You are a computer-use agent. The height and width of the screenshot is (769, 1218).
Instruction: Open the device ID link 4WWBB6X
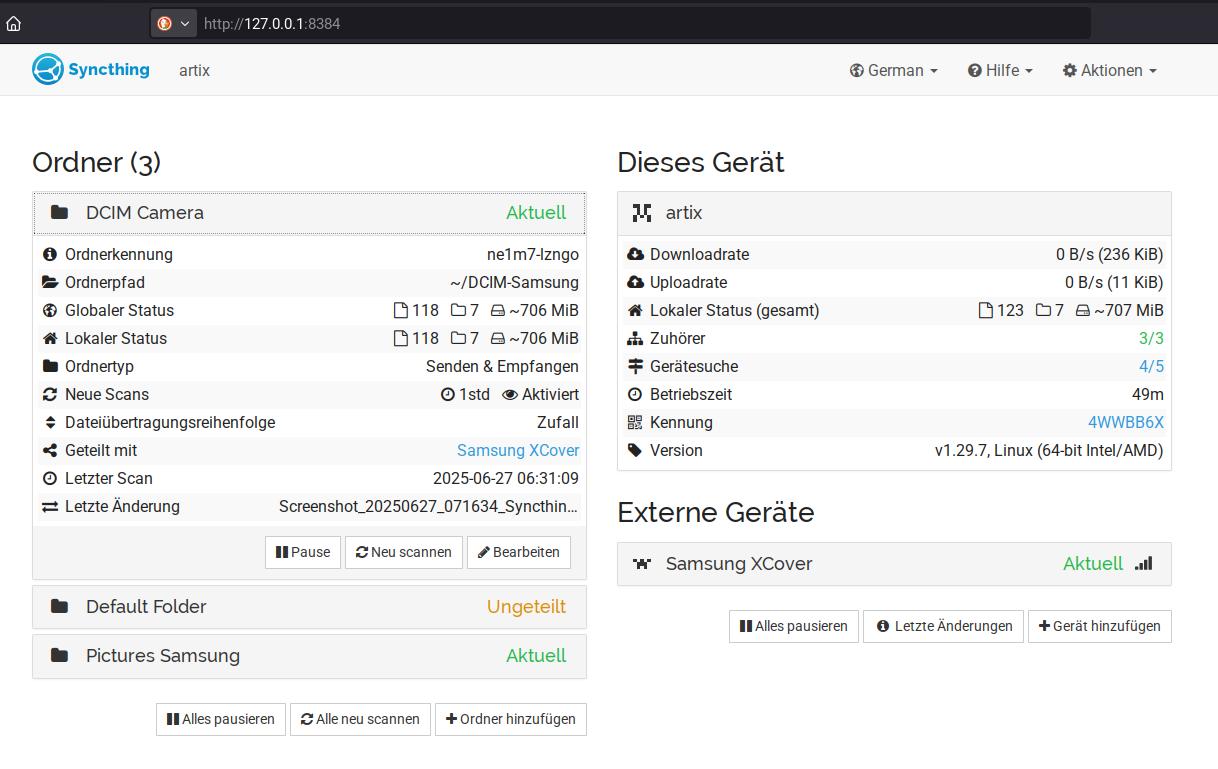[1126, 423]
